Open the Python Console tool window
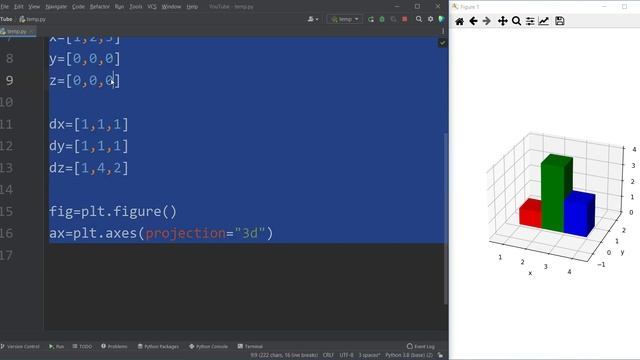Image resolution: width=640 pixels, height=360 pixels. [x=209, y=346]
